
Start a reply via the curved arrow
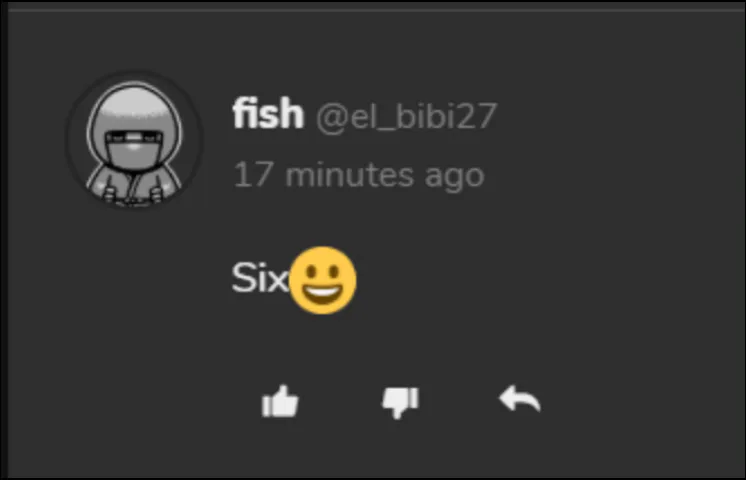pyautogui.click(x=520, y=398)
